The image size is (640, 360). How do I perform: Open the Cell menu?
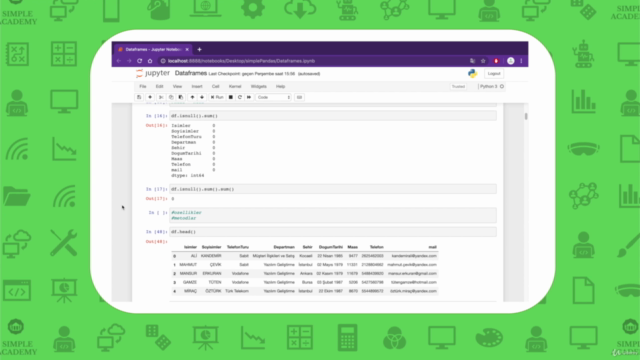click(216, 87)
